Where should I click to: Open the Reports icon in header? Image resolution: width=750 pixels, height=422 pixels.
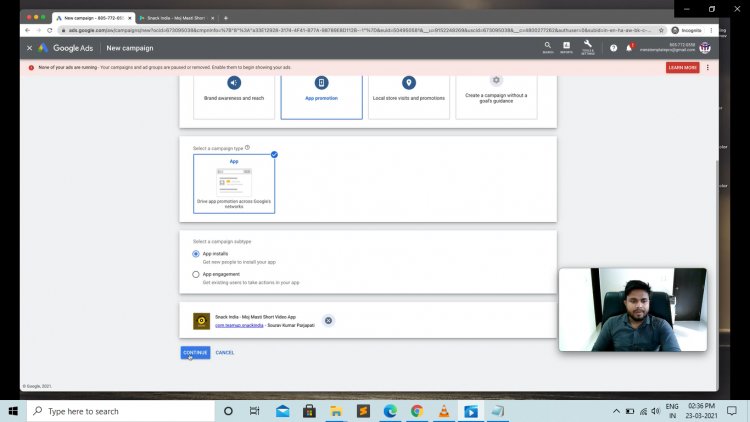566,46
